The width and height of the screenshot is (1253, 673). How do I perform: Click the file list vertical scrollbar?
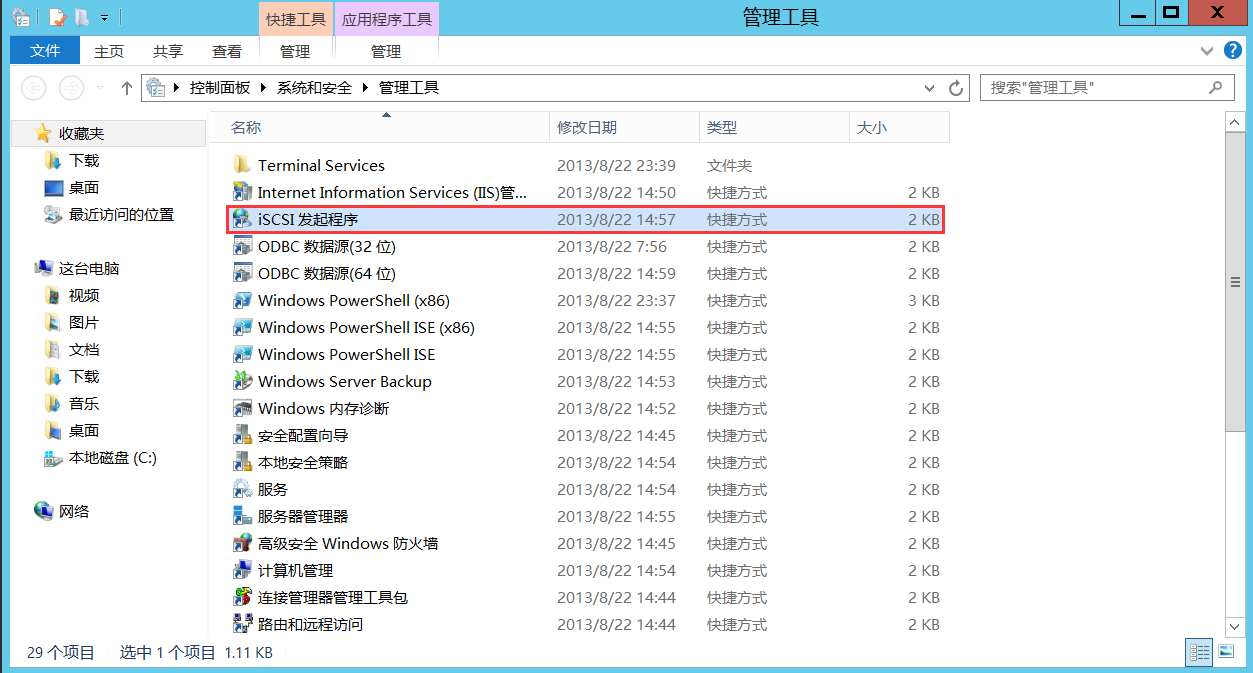click(1234, 280)
